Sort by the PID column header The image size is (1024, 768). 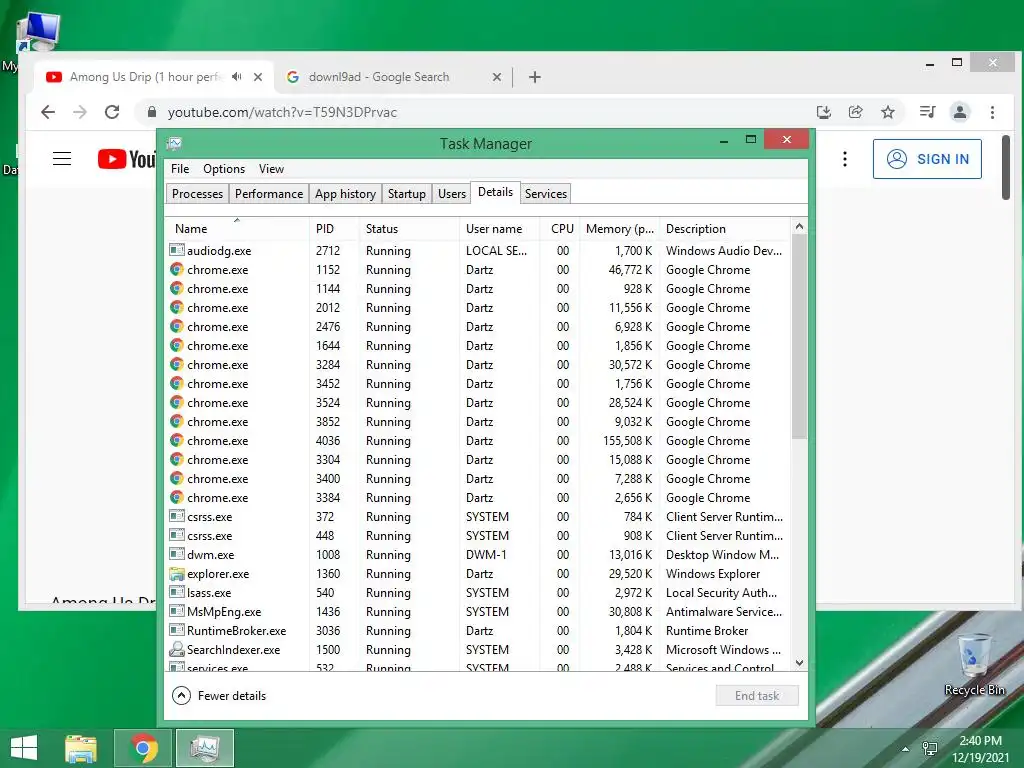coord(334,229)
